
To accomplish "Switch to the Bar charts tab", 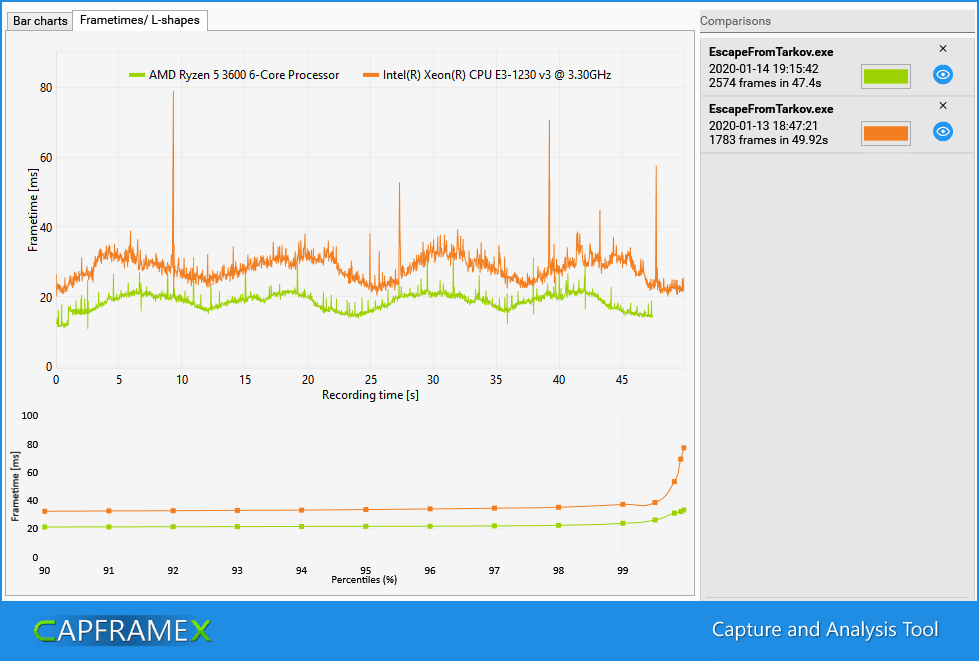I will pos(39,21).
